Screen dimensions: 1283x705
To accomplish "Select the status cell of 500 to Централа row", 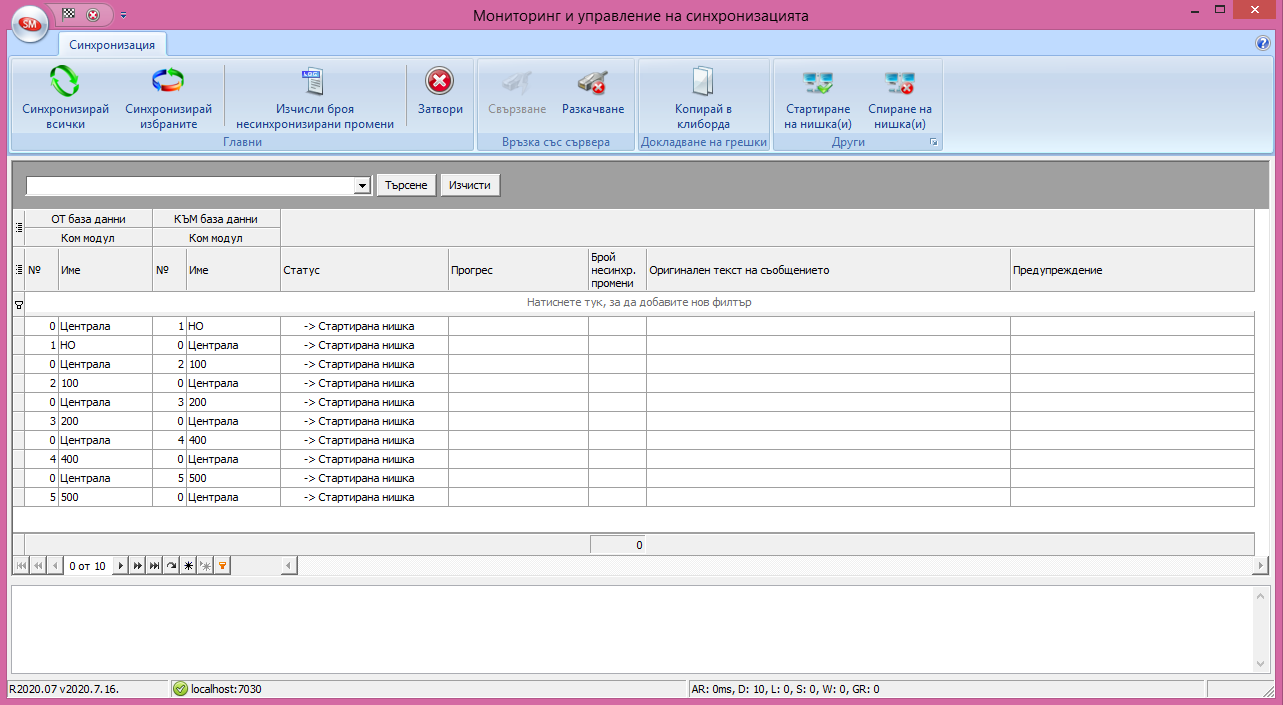I will pos(364,497).
